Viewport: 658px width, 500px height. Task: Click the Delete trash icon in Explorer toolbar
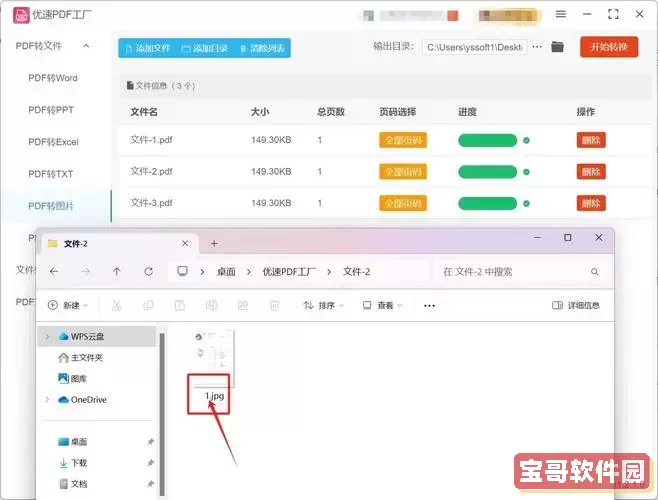click(274, 305)
